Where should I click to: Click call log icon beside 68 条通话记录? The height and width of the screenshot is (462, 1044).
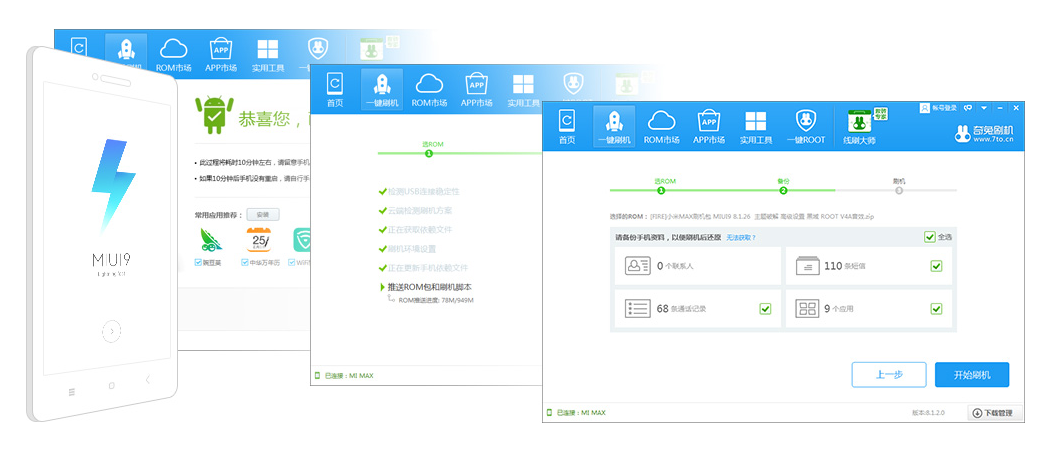point(637,308)
